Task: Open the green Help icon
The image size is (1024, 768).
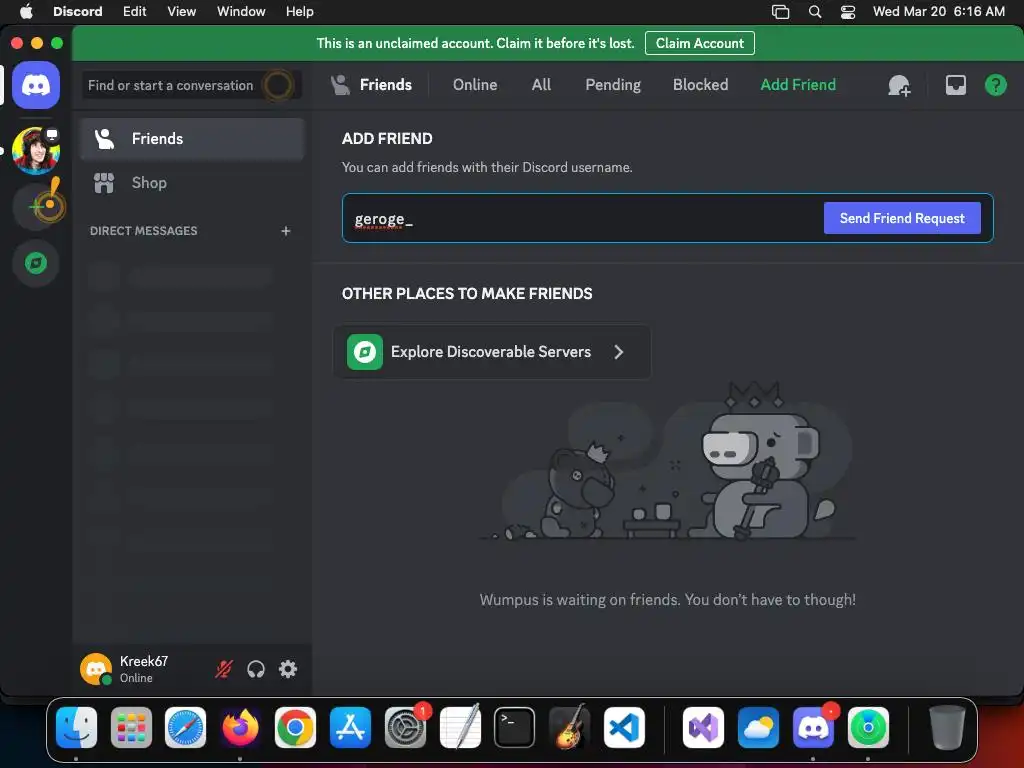Action: [995, 85]
